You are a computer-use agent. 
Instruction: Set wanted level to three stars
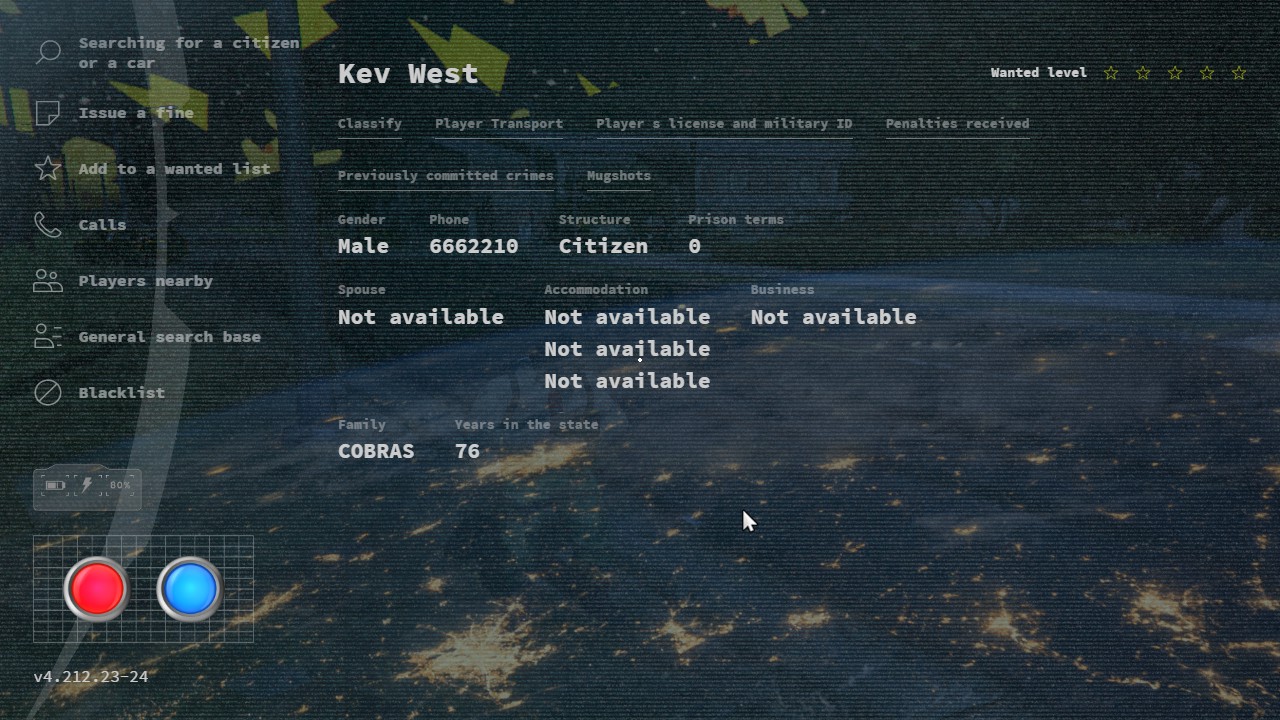[1175, 73]
